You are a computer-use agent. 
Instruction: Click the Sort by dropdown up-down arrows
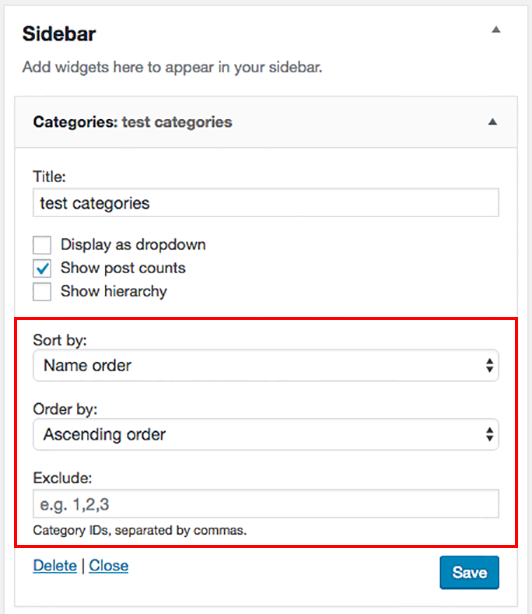tap(489, 365)
